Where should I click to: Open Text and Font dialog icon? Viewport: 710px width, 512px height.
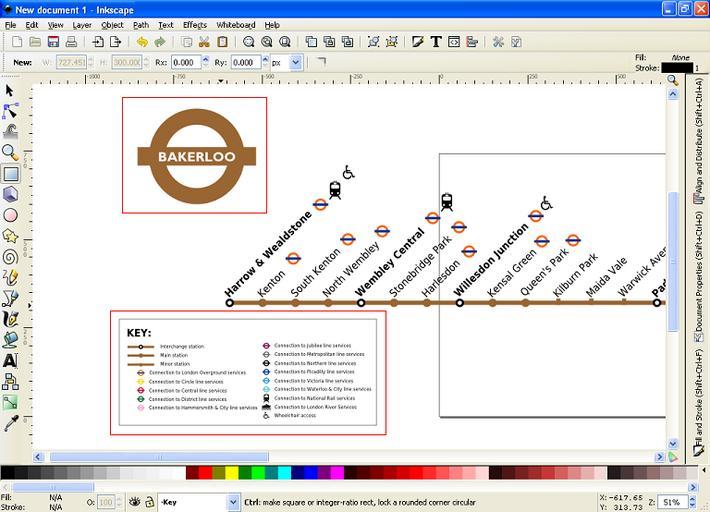(436, 42)
